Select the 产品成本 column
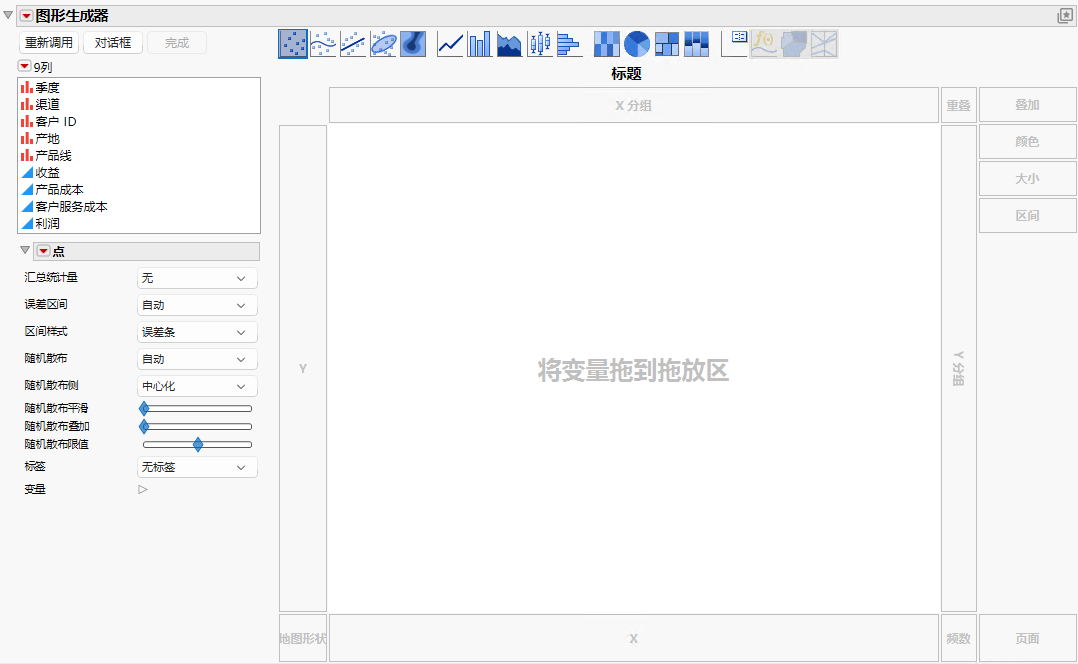 tap(59, 190)
